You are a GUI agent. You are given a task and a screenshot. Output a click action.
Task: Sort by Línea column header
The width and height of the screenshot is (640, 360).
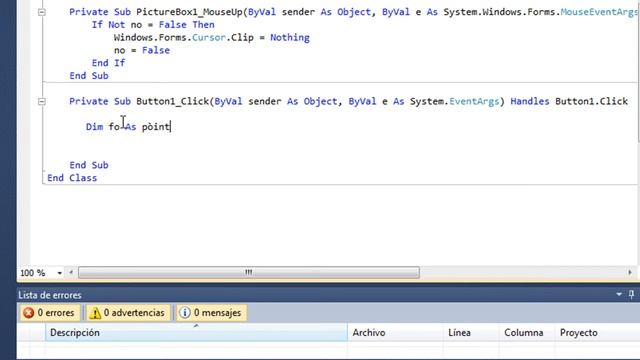(x=471, y=333)
